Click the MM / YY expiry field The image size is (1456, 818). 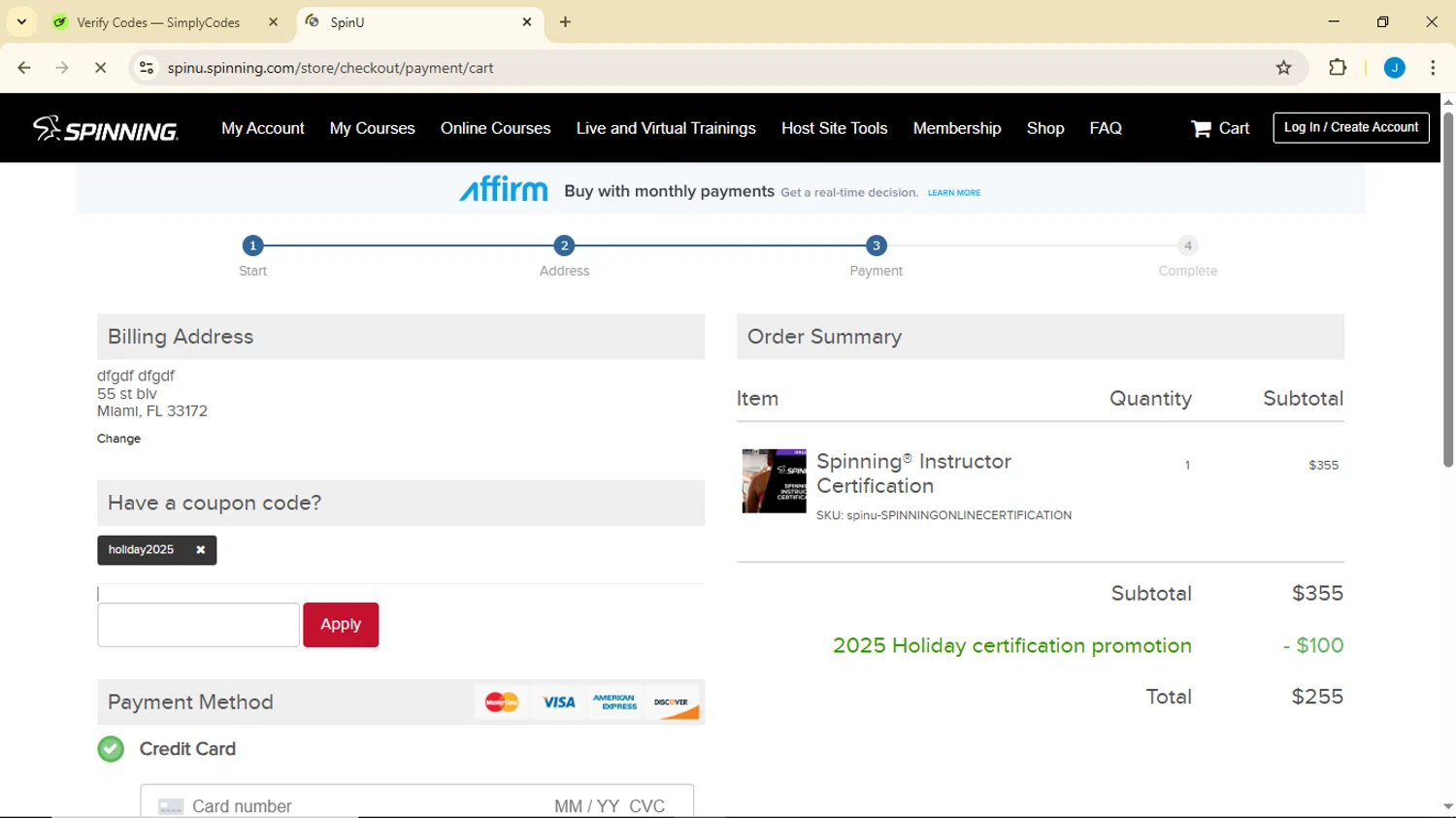tap(587, 806)
